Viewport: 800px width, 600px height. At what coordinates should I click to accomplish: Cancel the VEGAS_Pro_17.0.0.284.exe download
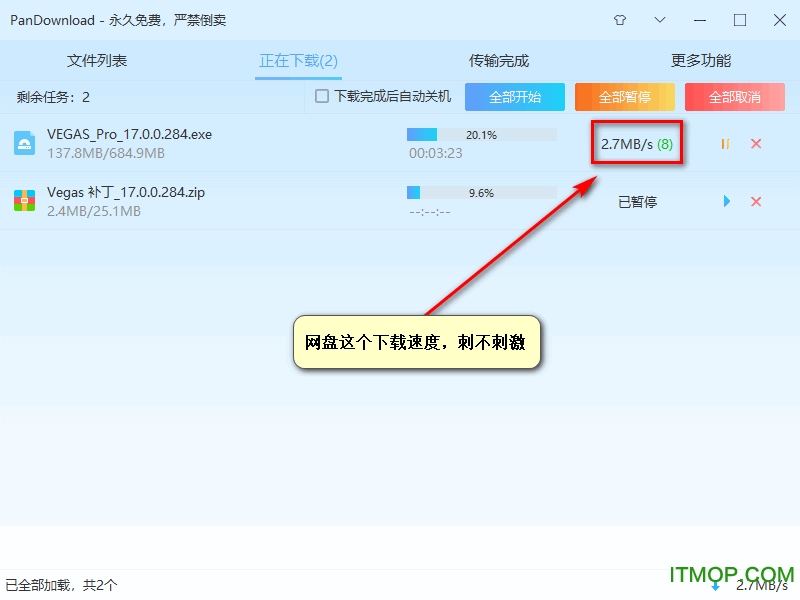(x=756, y=144)
